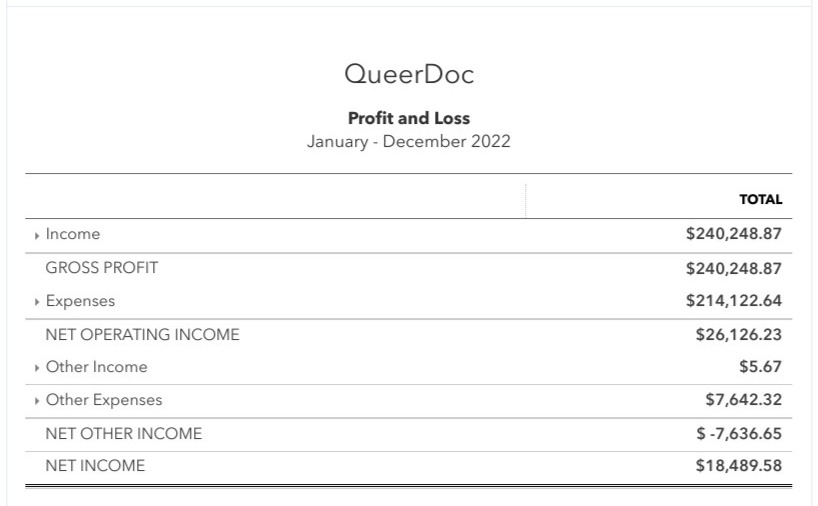This screenshot has height=506, width=818.
Task: Expand the Income row arrow
Action: point(37,235)
